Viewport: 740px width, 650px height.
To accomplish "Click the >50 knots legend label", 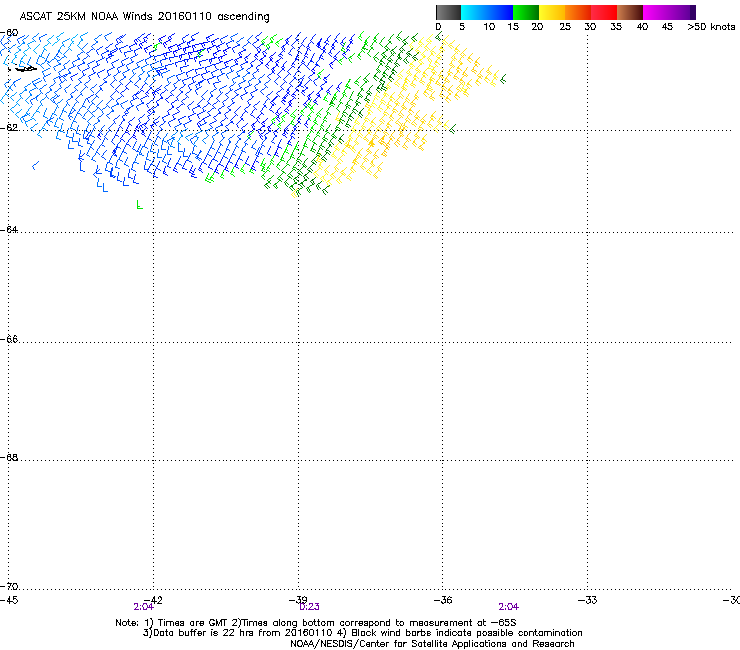I will [x=711, y=27].
